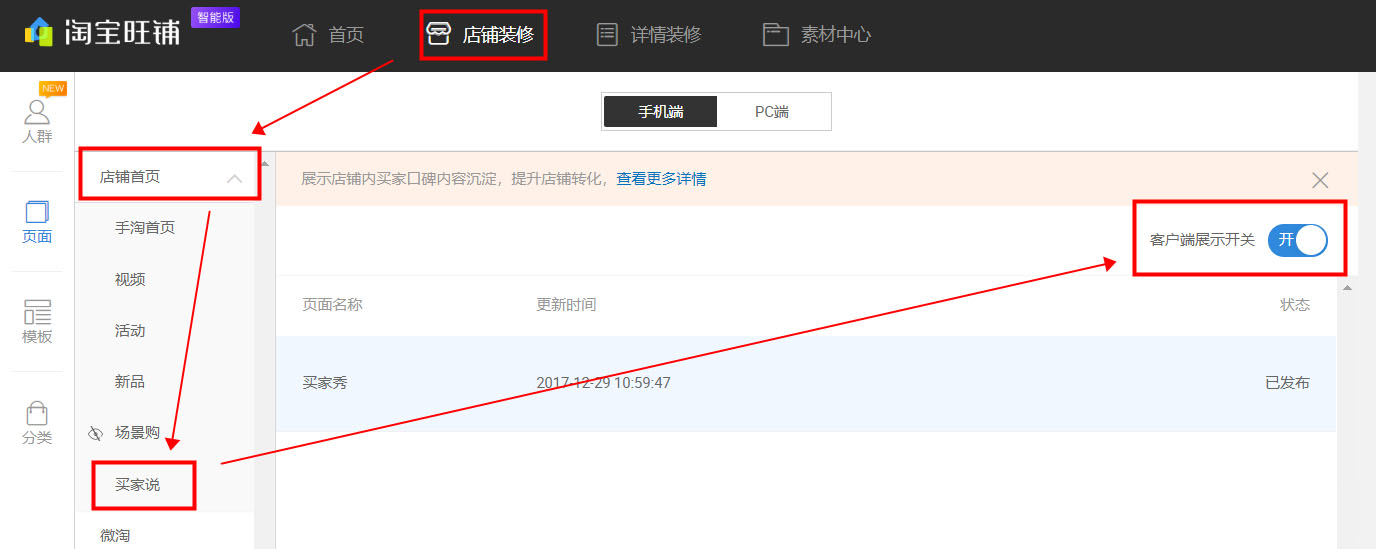
Task: Select 活动 menu item
Action: pyautogui.click(x=130, y=331)
